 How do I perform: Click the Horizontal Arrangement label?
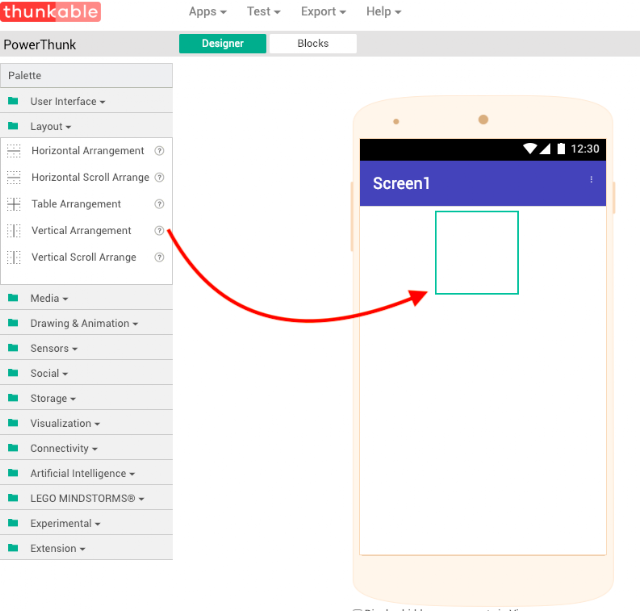87,151
